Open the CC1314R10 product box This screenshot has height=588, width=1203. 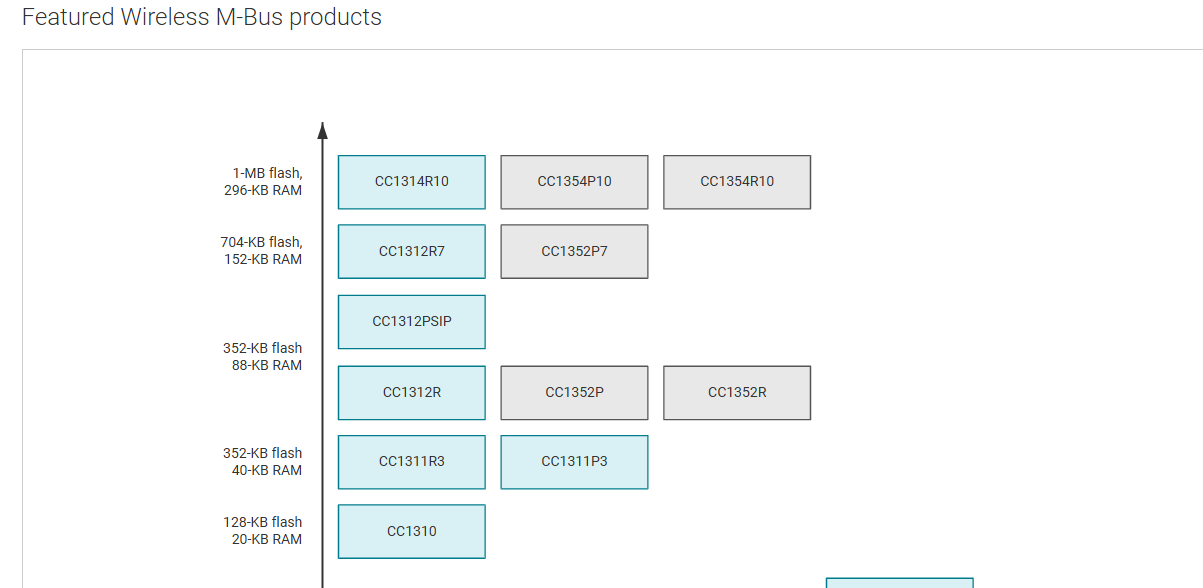point(412,182)
